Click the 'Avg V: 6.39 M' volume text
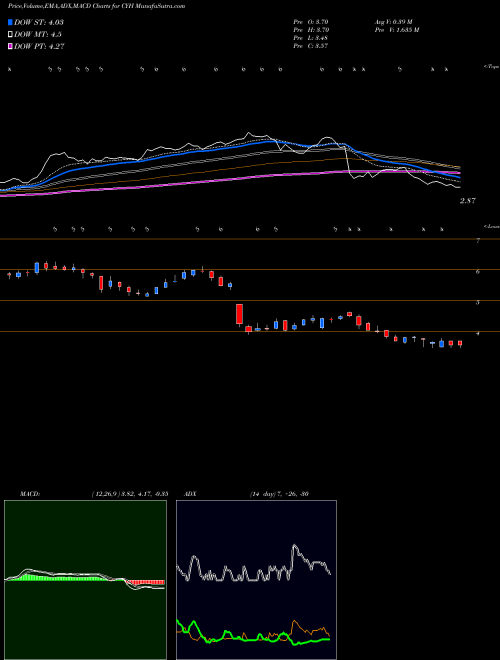This screenshot has height=660, width=500. point(394,22)
